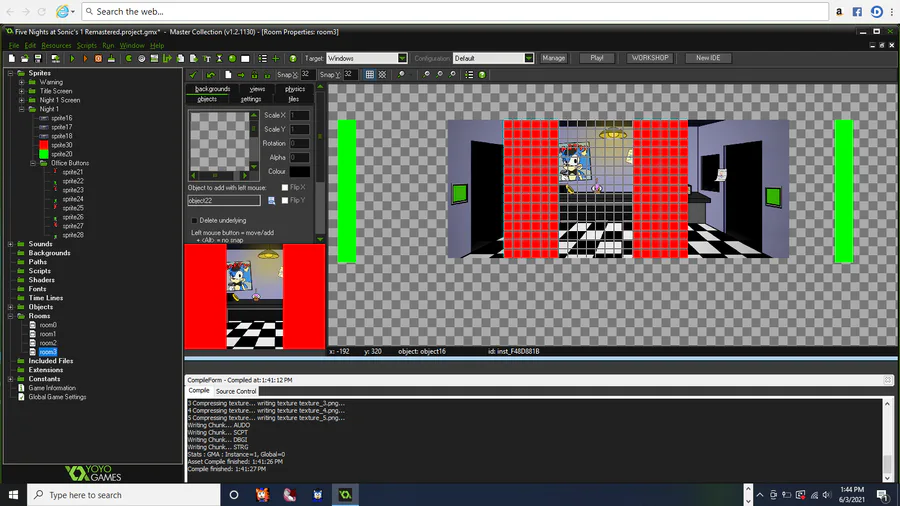This screenshot has height=506, width=900.
Task: Click the Scale X input field
Action: (x=300, y=115)
